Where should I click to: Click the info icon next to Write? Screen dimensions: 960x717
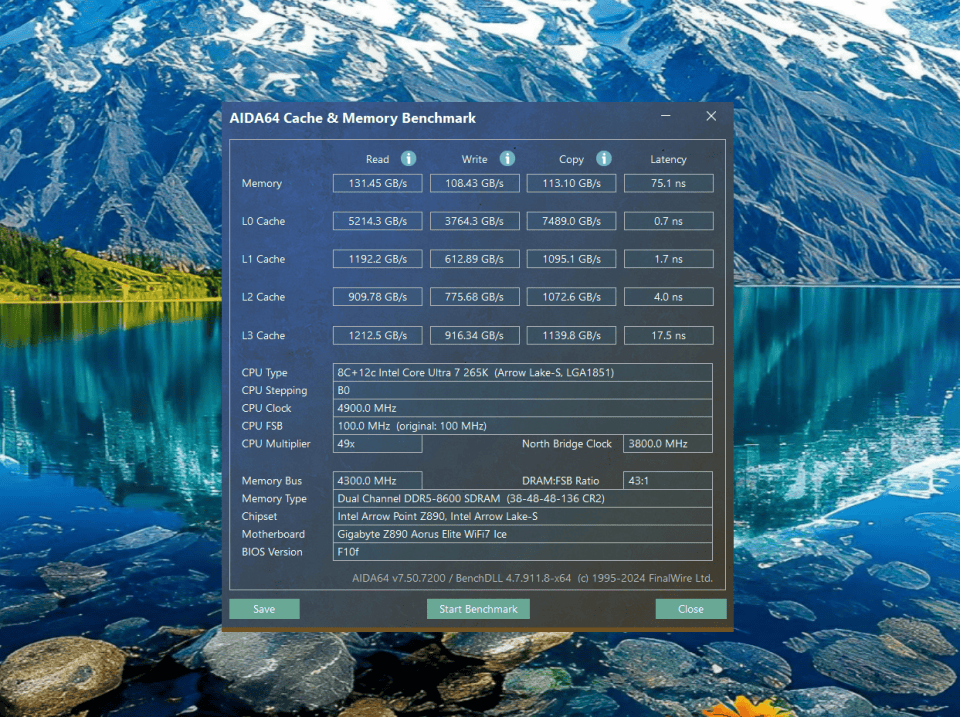click(507, 159)
